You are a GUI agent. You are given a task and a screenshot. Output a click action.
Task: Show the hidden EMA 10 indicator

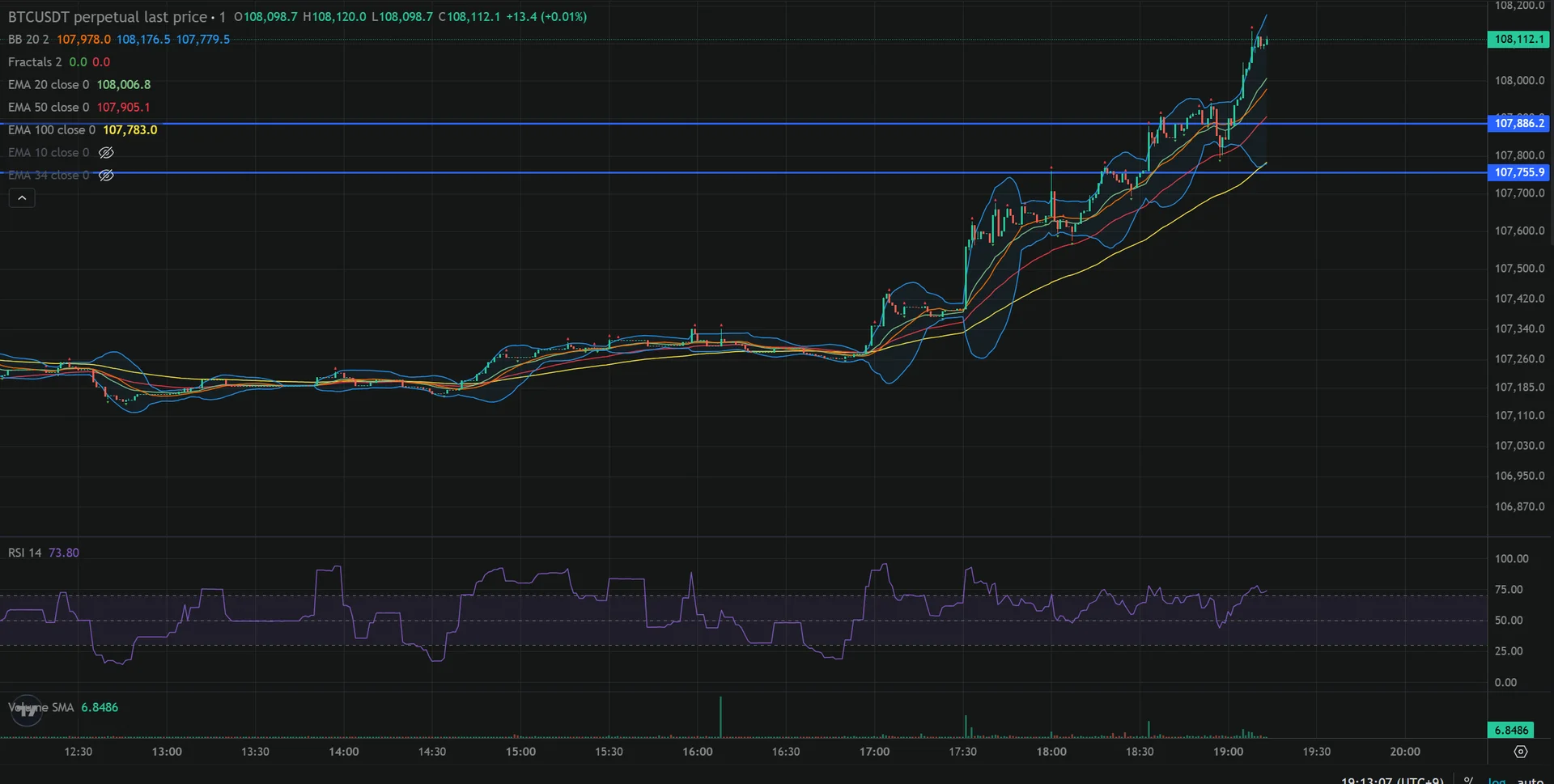coord(106,153)
